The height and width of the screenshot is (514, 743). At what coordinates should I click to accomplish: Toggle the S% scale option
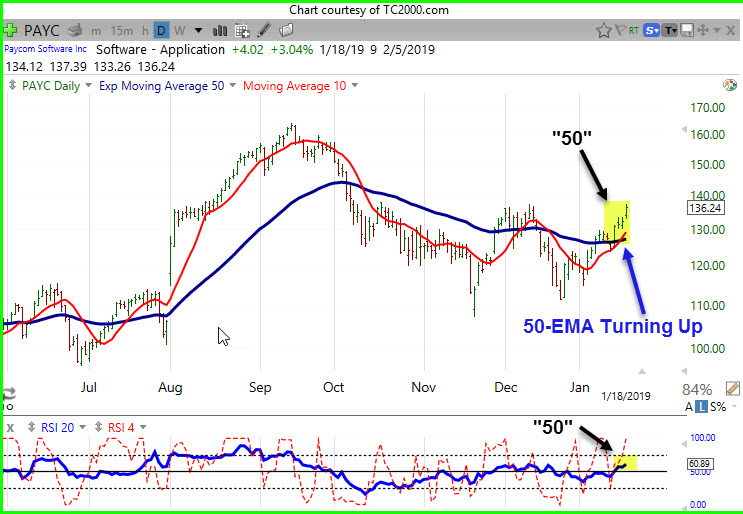(x=718, y=406)
